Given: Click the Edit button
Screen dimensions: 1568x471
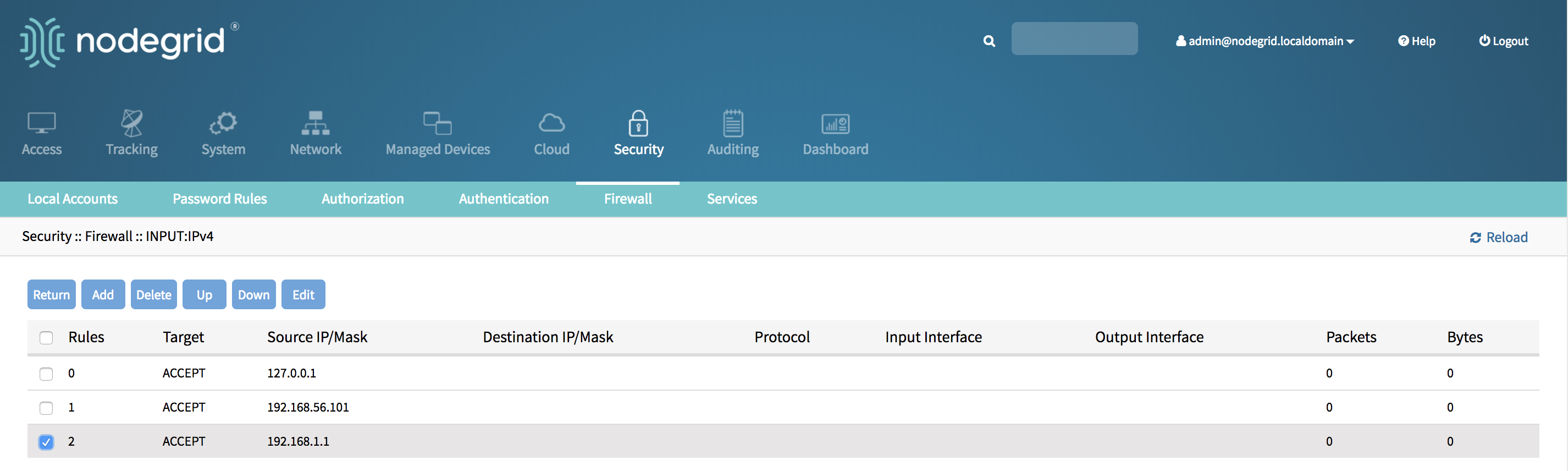Looking at the screenshot, I should 303,294.
